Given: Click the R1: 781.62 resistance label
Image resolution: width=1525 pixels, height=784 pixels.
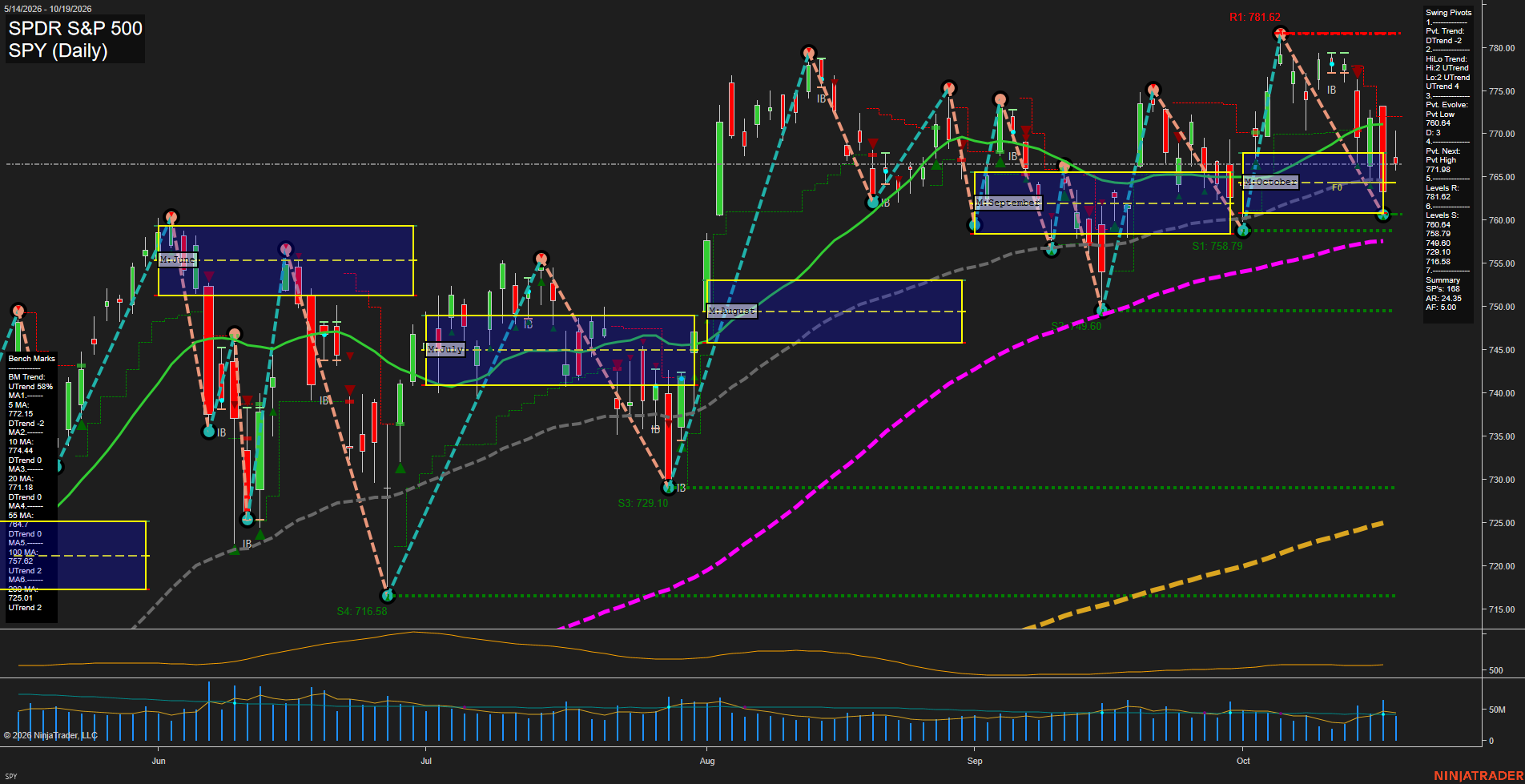Looking at the screenshot, I should click(1255, 17).
